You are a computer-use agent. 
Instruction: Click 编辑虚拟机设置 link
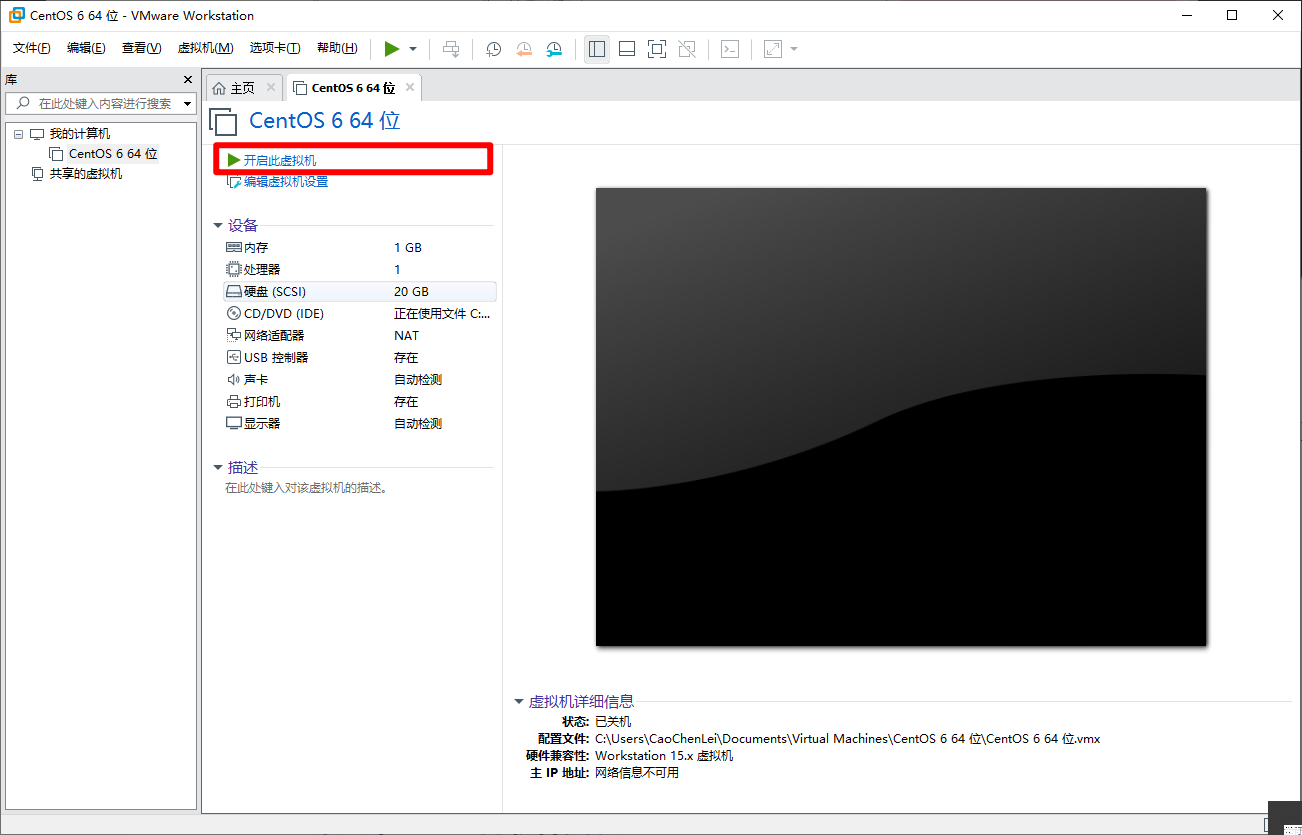click(x=286, y=182)
